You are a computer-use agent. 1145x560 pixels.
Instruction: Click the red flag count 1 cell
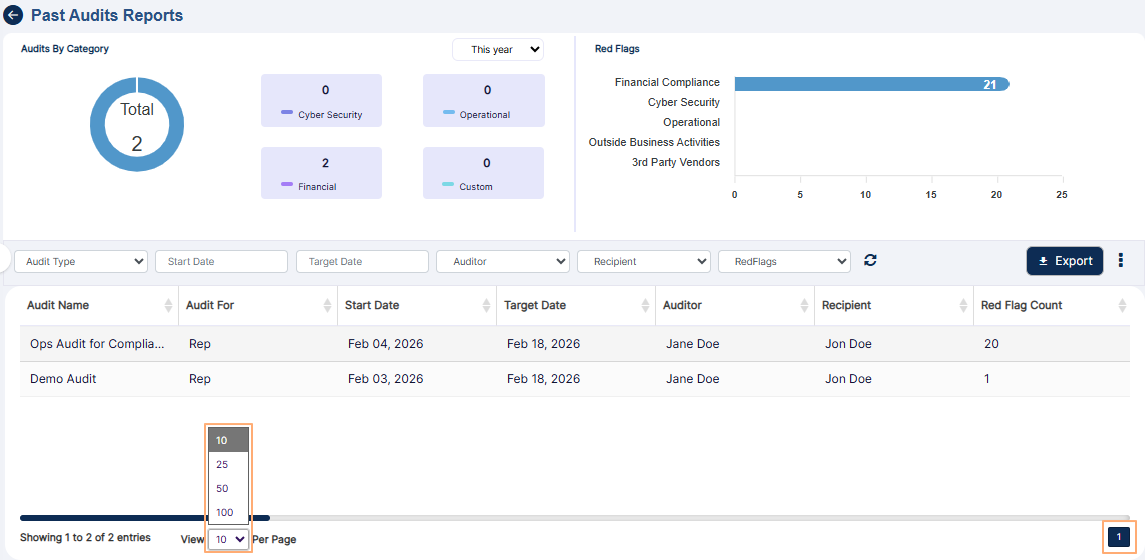[x=987, y=379]
